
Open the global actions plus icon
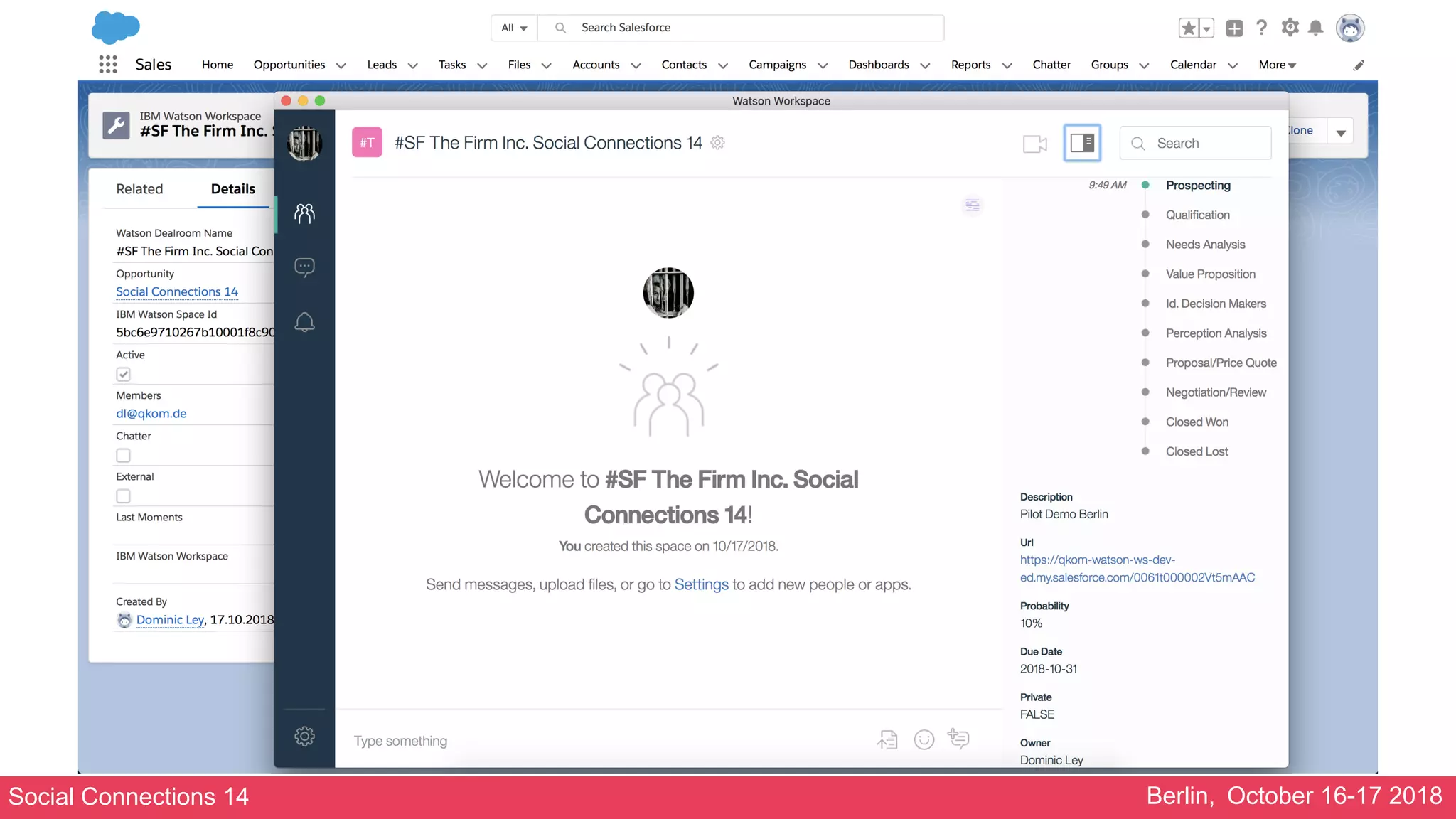(1235, 28)
